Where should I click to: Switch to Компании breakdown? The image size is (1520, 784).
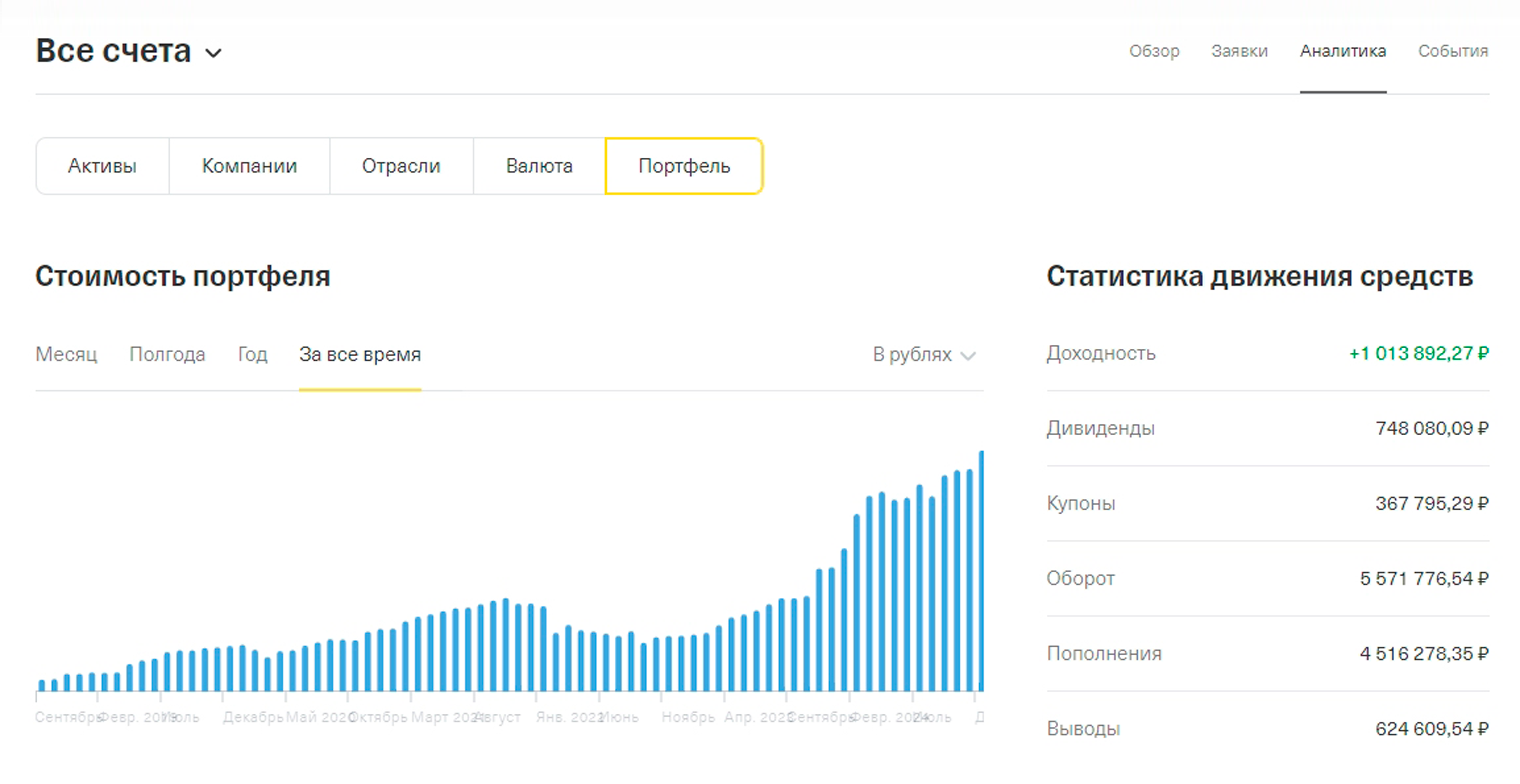click(249, 166)
